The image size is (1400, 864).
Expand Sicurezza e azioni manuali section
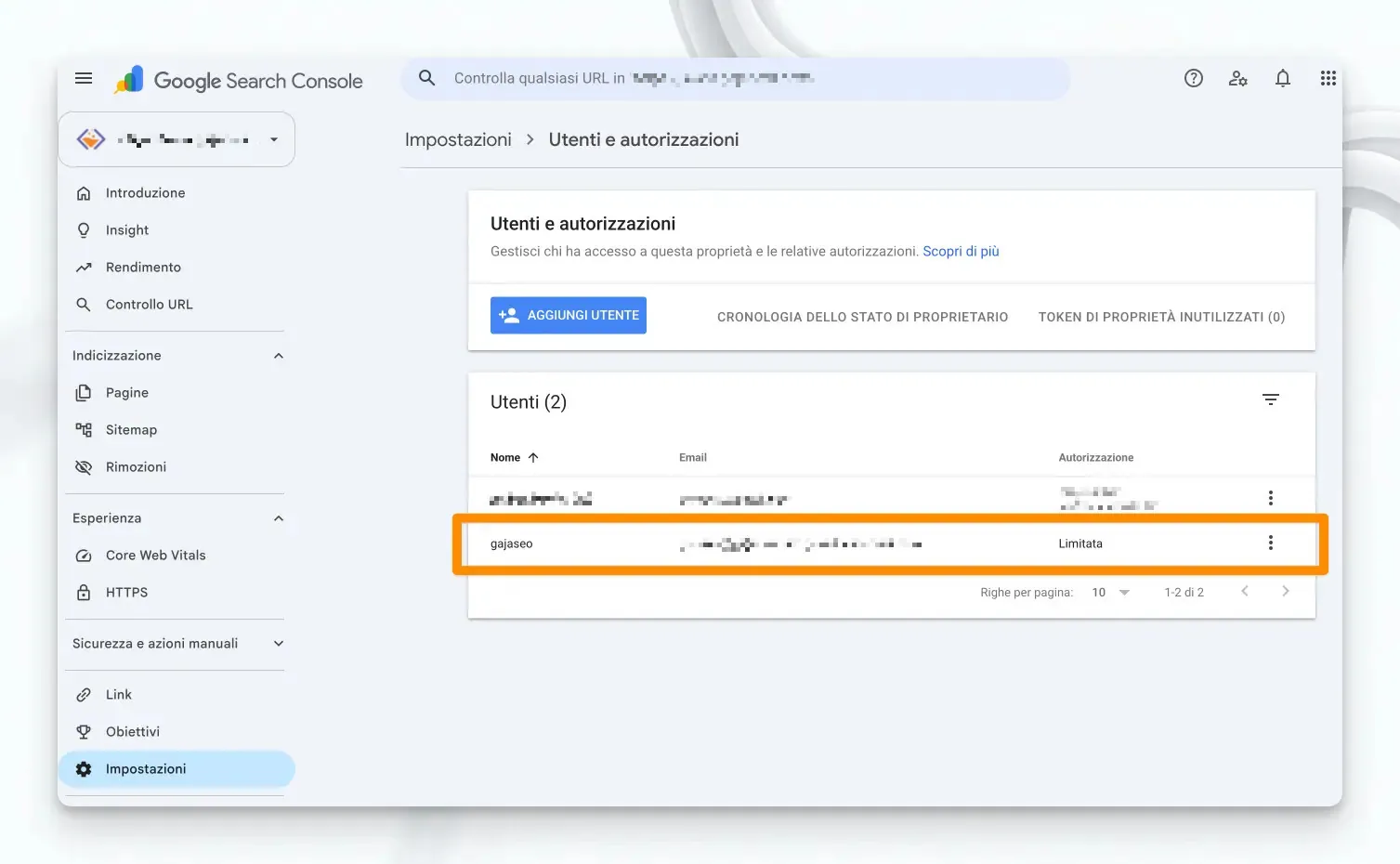(279, 644)
